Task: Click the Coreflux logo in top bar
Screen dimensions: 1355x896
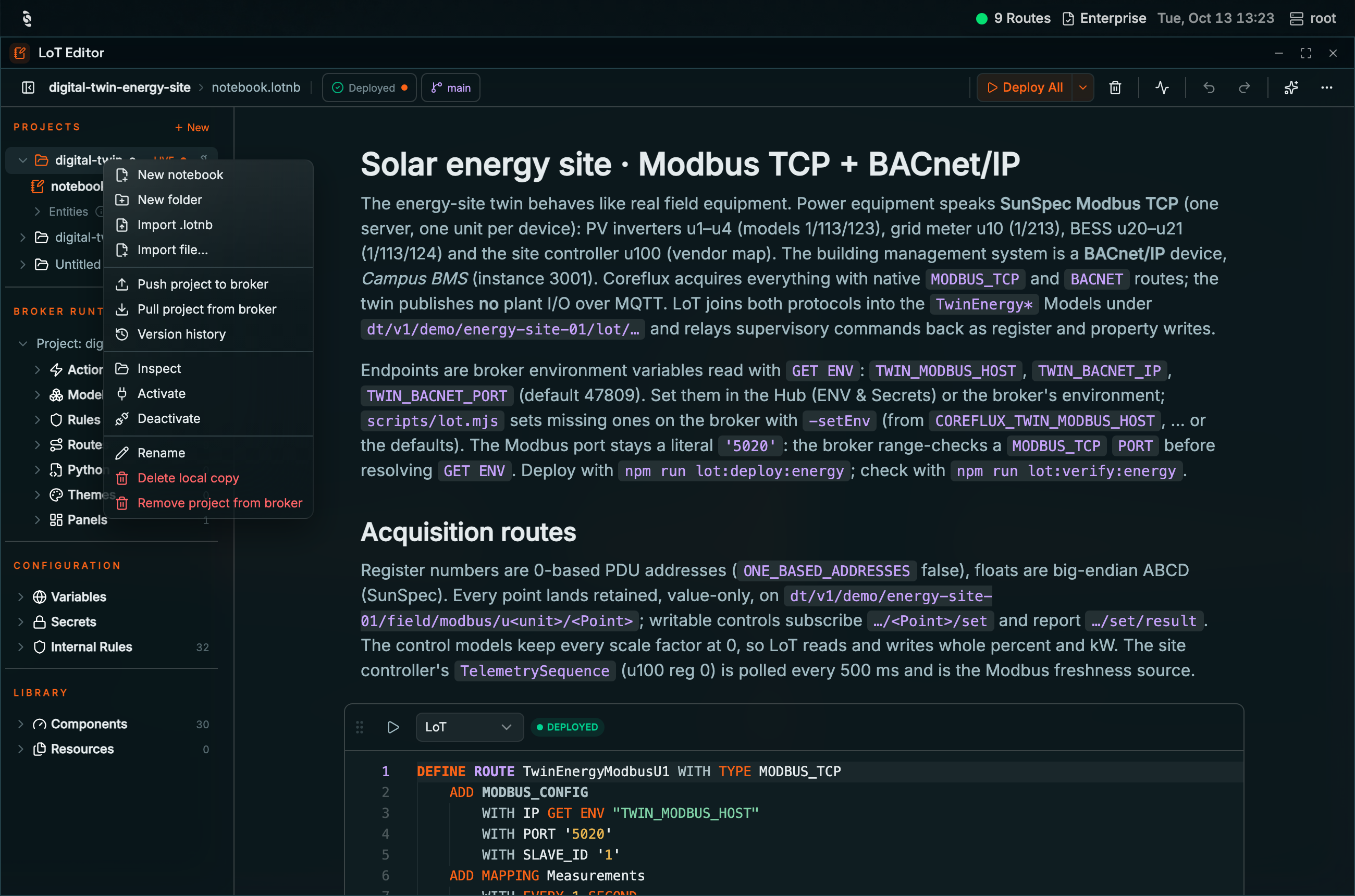Action: click(x=27, y=18)
